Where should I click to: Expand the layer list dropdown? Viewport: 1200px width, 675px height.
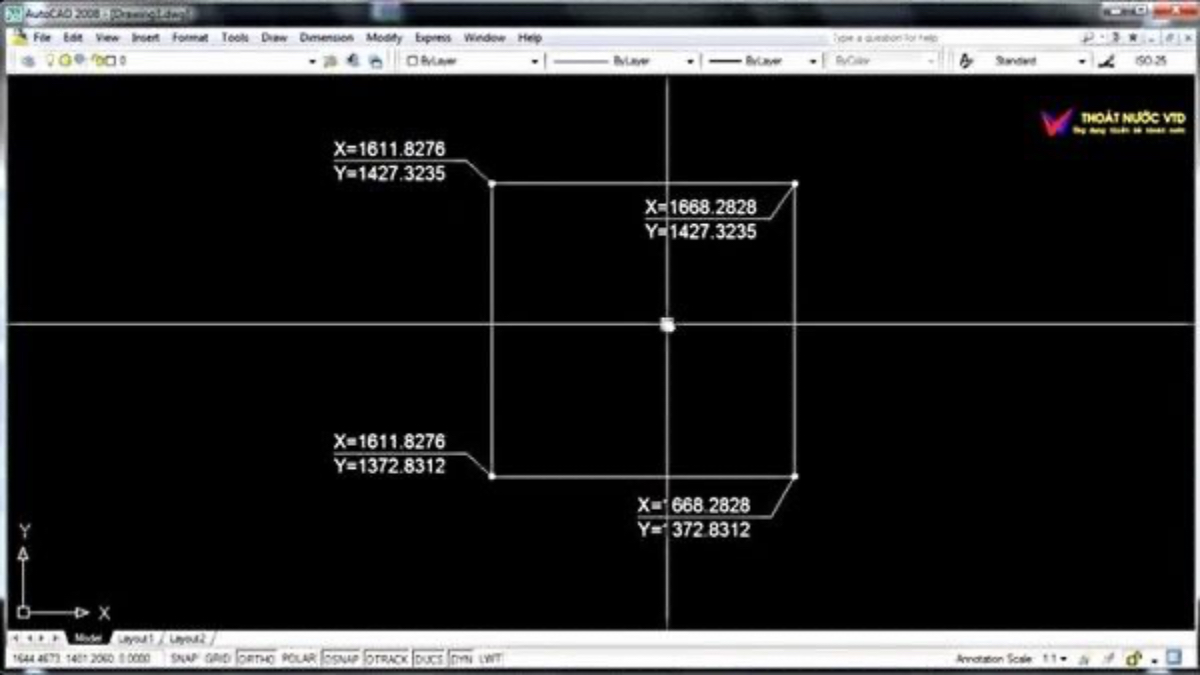pos(311,61)
